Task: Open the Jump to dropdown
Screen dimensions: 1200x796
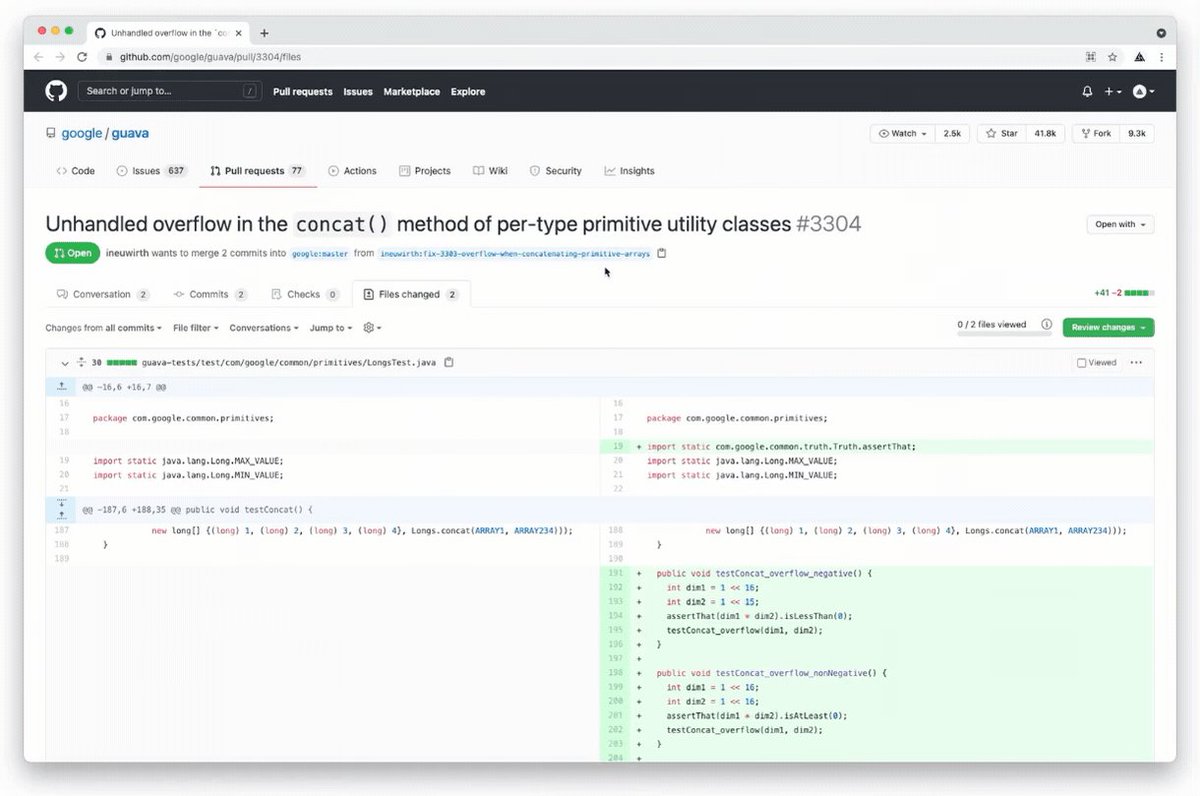Action: coord(330,328)
